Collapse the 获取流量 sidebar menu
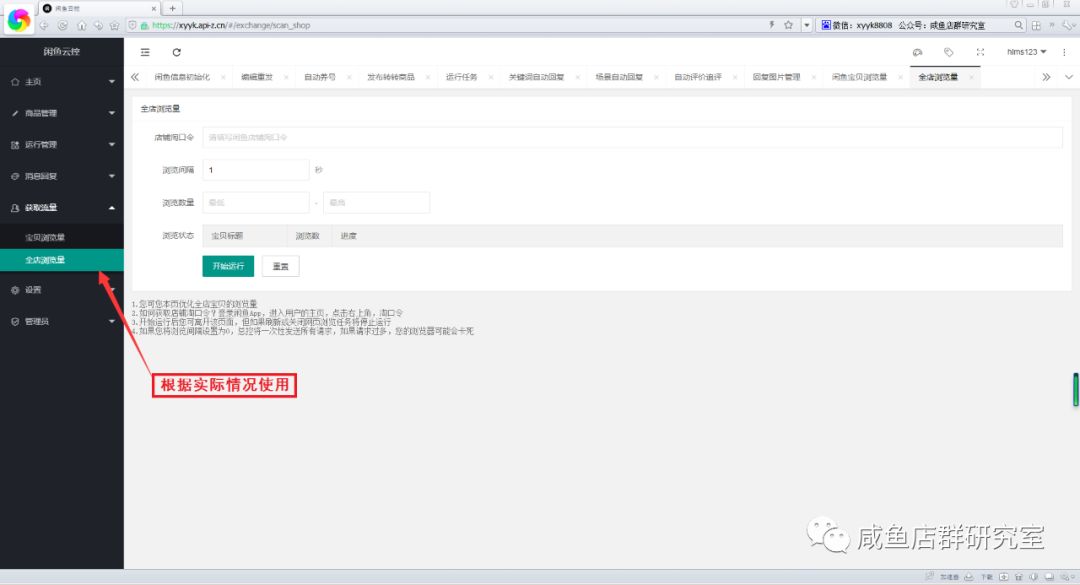The height and width of the screenshot is (585, 1080). [61, 208]
